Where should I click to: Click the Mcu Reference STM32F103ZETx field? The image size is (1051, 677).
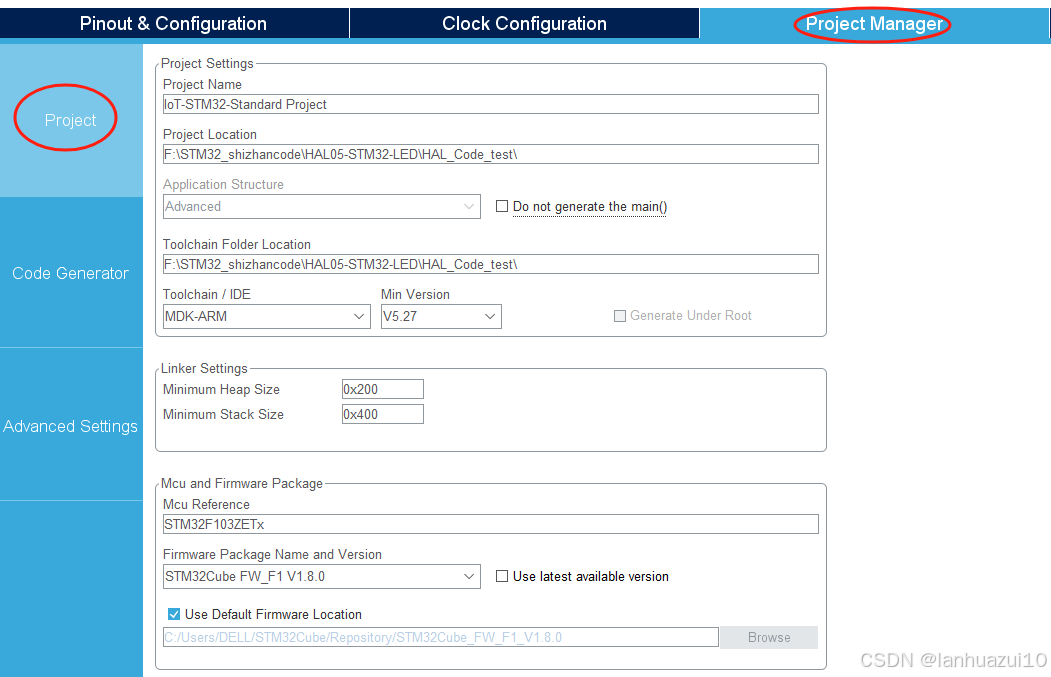click(x=491, y=524)
